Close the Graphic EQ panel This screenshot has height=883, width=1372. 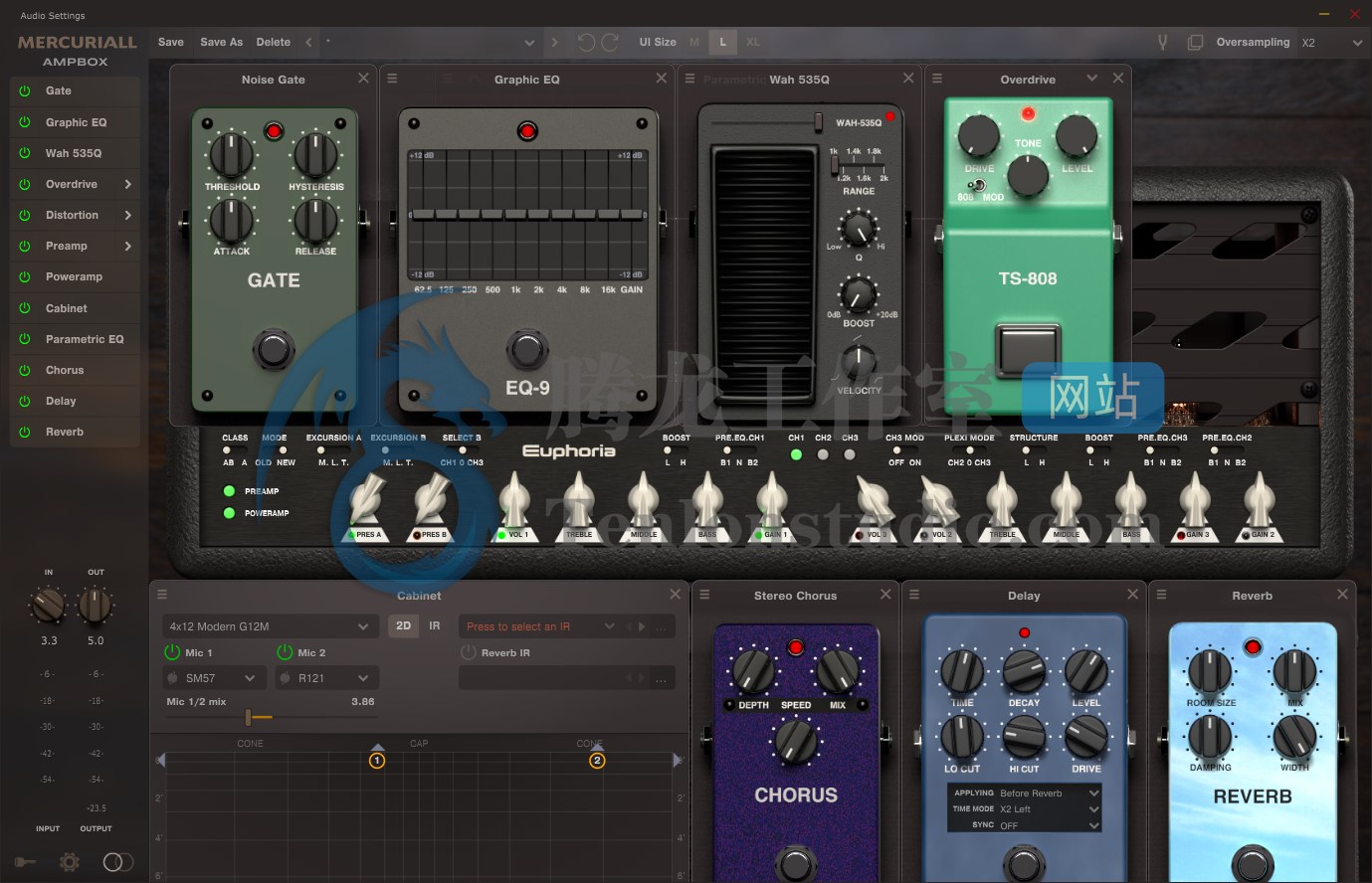(x=662, y=78)
